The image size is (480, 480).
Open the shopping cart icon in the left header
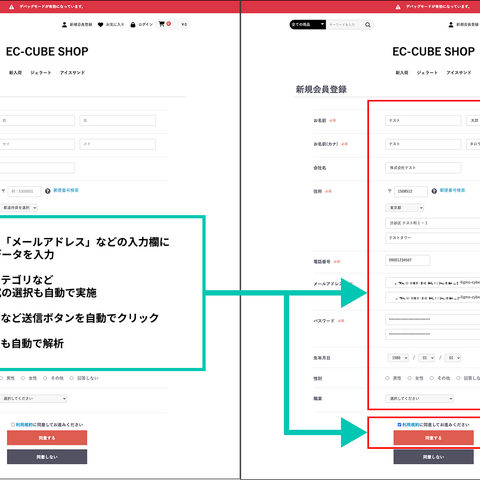[162, 24]
